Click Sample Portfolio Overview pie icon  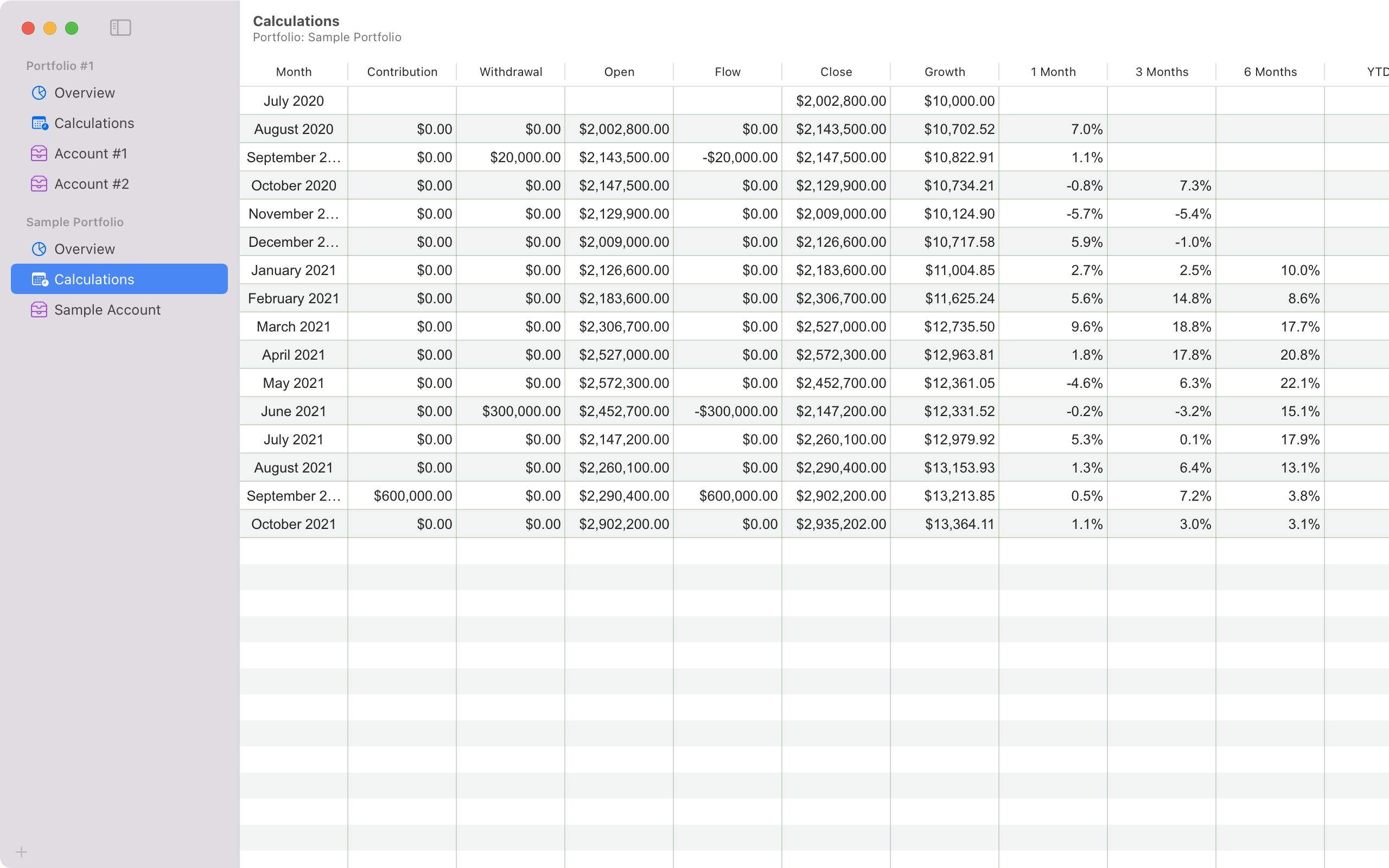(39, 249)
